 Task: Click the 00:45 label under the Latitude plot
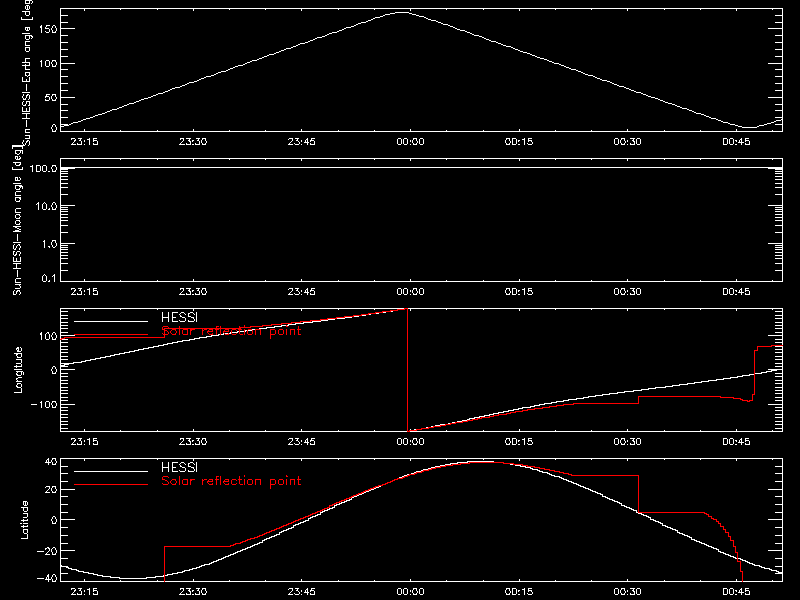tap(736, 592)
